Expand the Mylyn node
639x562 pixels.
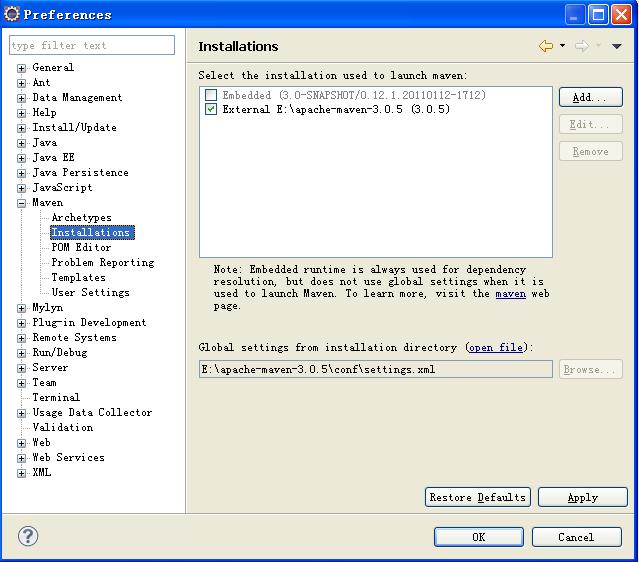(22, 308)
